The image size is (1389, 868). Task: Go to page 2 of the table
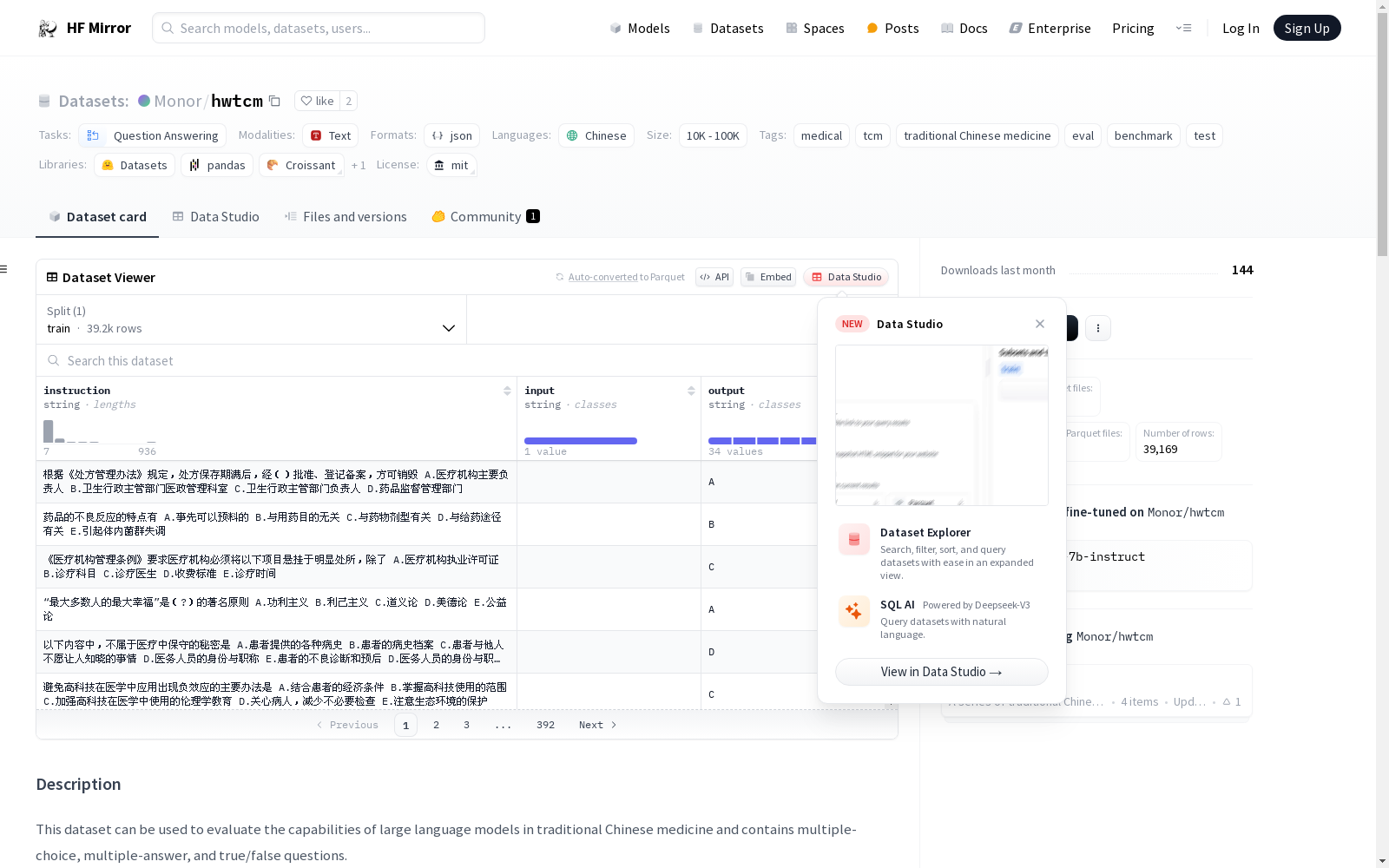[436, 725]
